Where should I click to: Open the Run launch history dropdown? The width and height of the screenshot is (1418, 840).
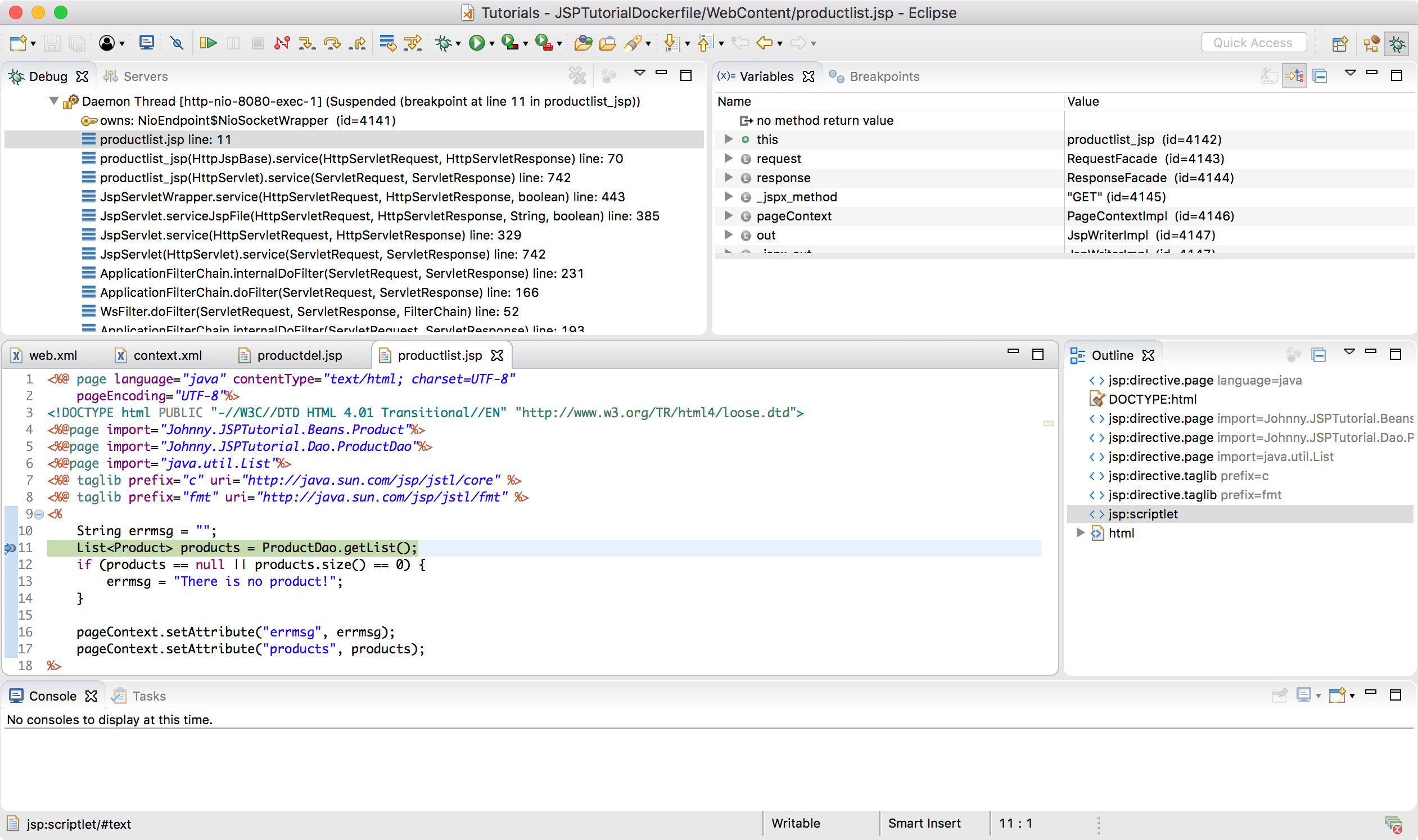tap(491, 44)
